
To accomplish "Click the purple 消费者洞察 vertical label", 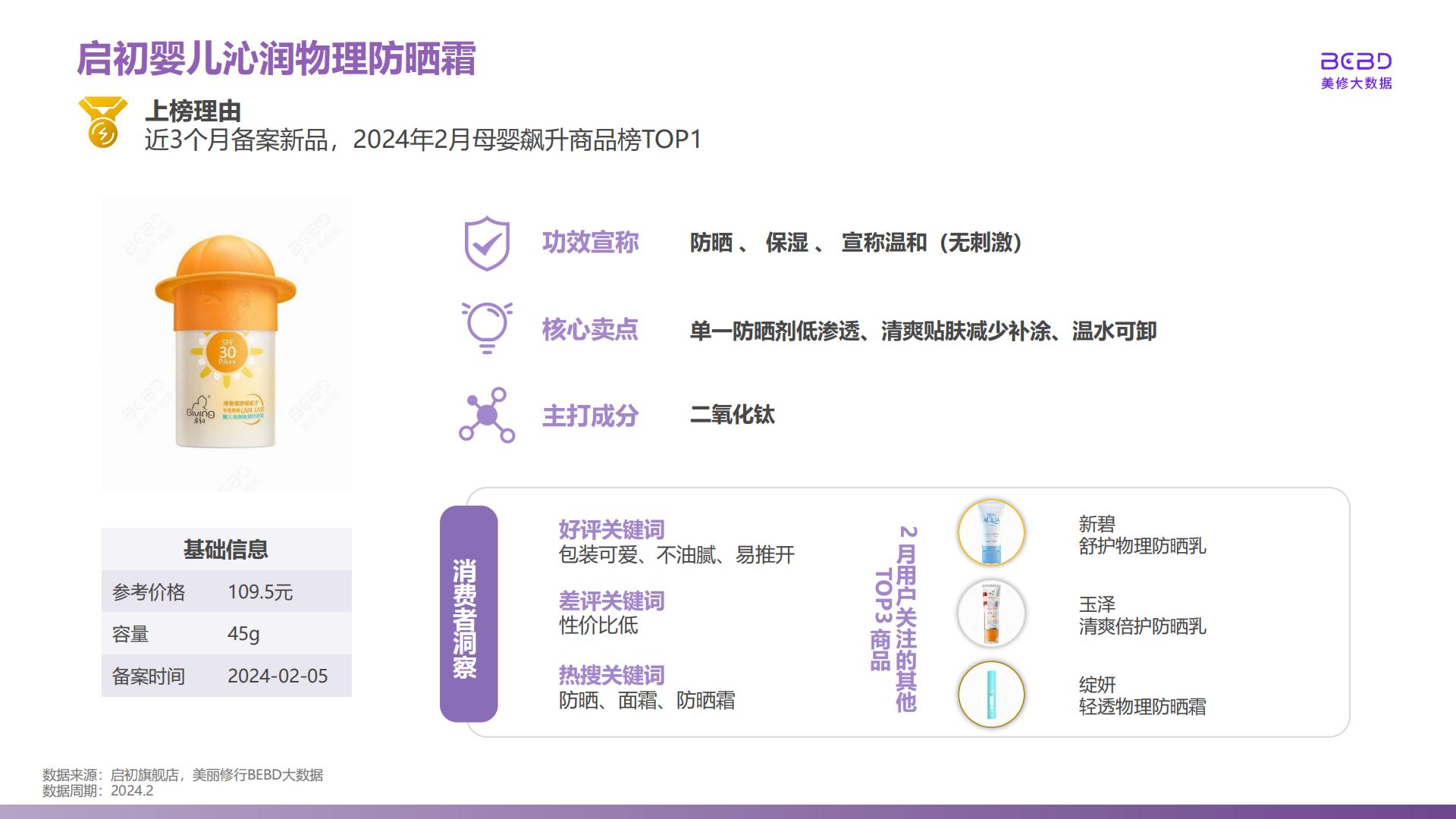I will click(469, 614).
